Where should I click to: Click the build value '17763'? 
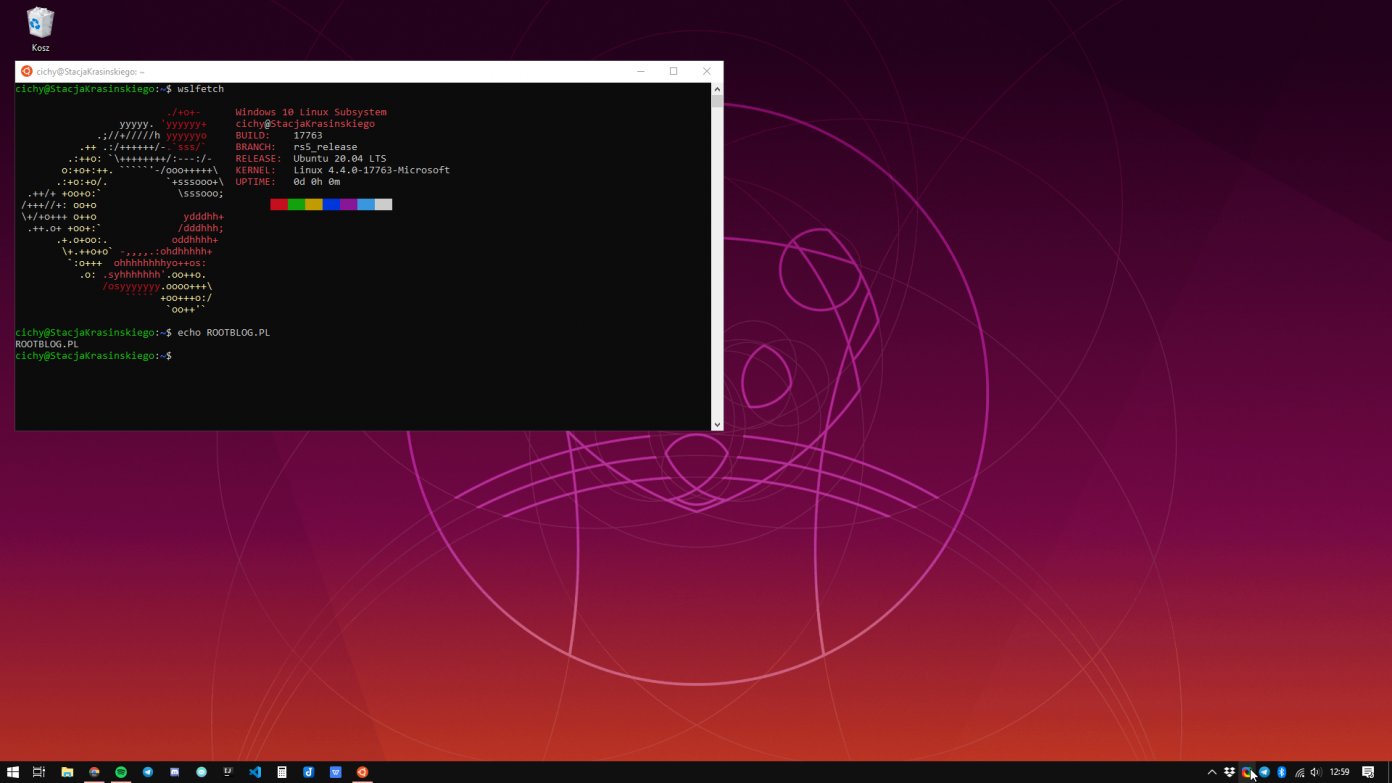308,135
